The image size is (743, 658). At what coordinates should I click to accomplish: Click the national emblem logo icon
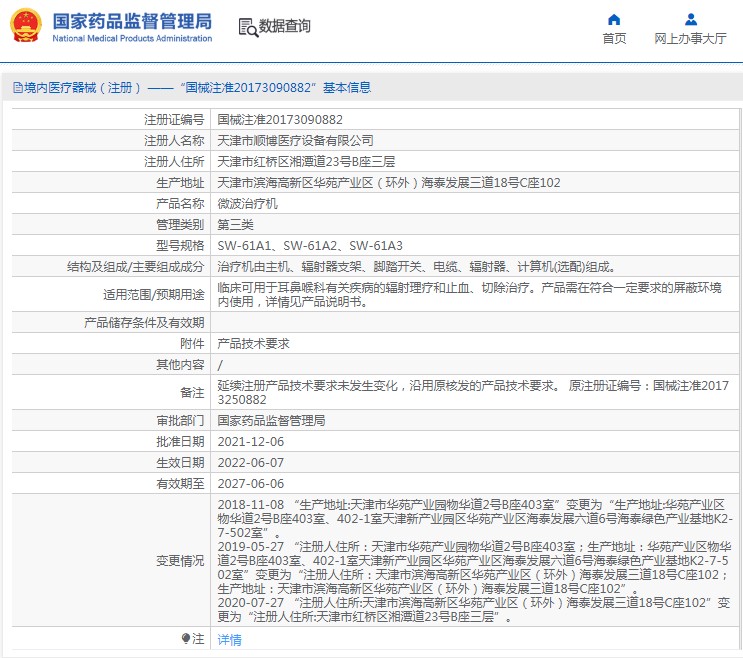tap(26, 26)
